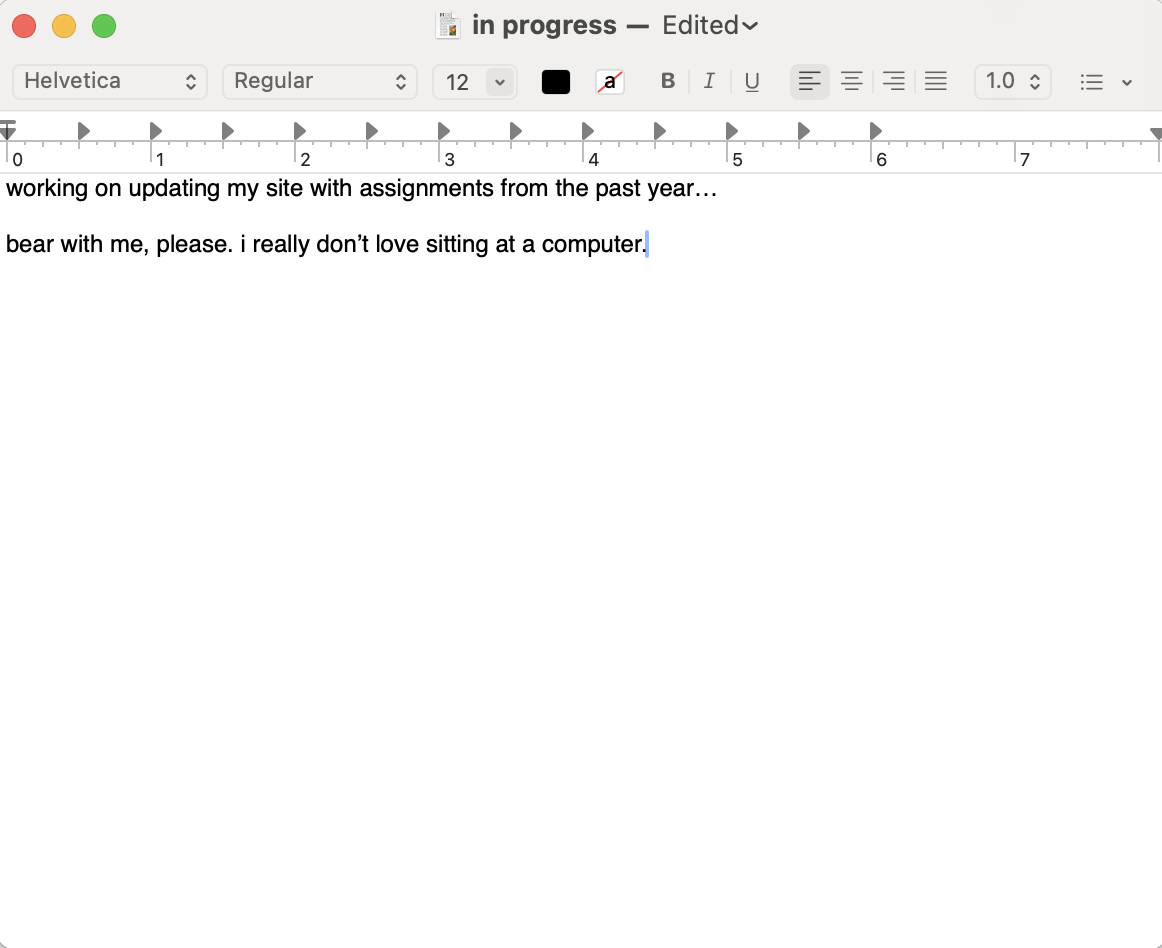The image size is (1162, 948).
Task: Click the tab stop marker at 2.5 inches
Action: (x=371, y=131)
